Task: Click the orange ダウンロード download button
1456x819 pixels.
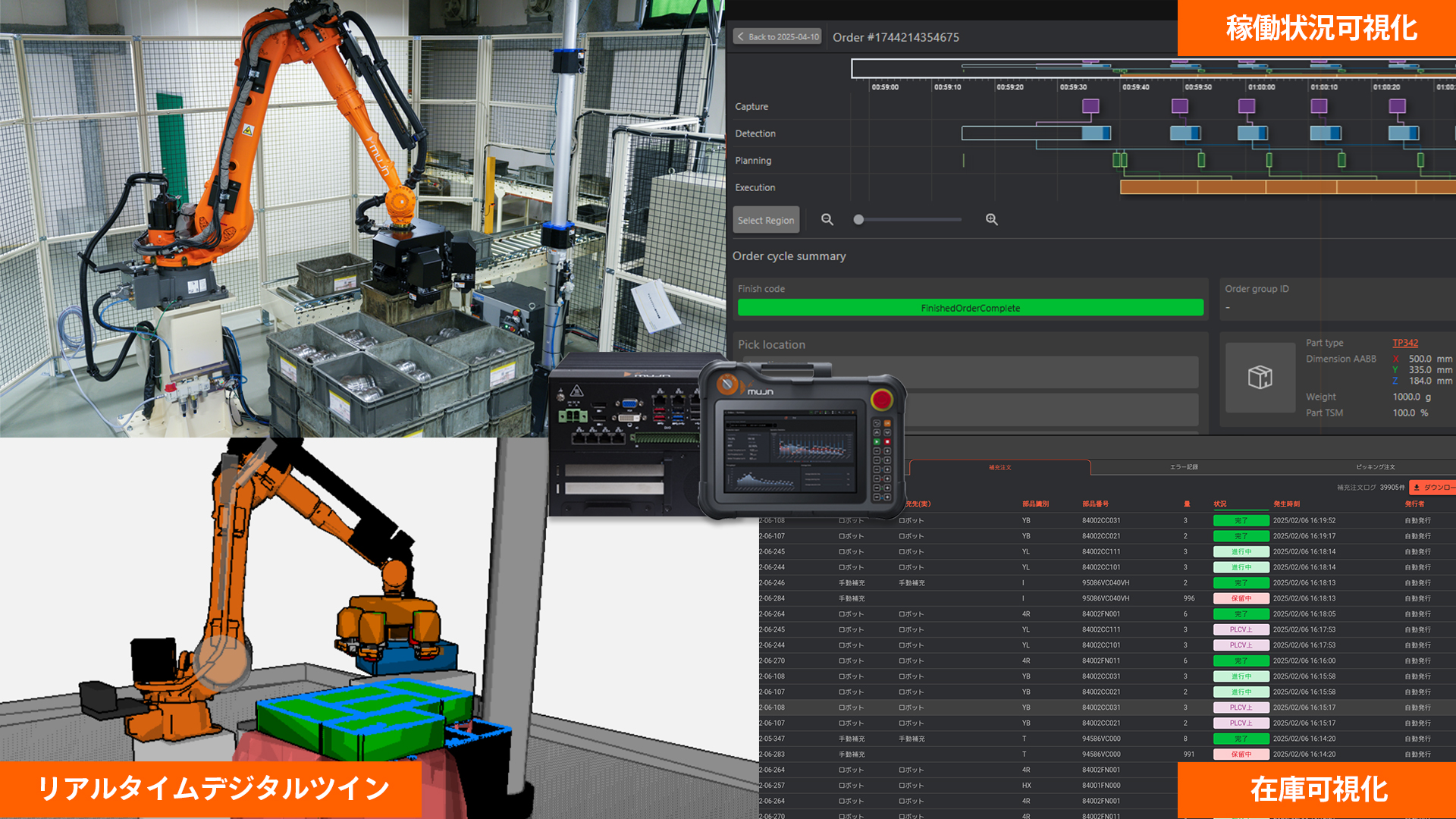Action: [x=1432, y=488]
